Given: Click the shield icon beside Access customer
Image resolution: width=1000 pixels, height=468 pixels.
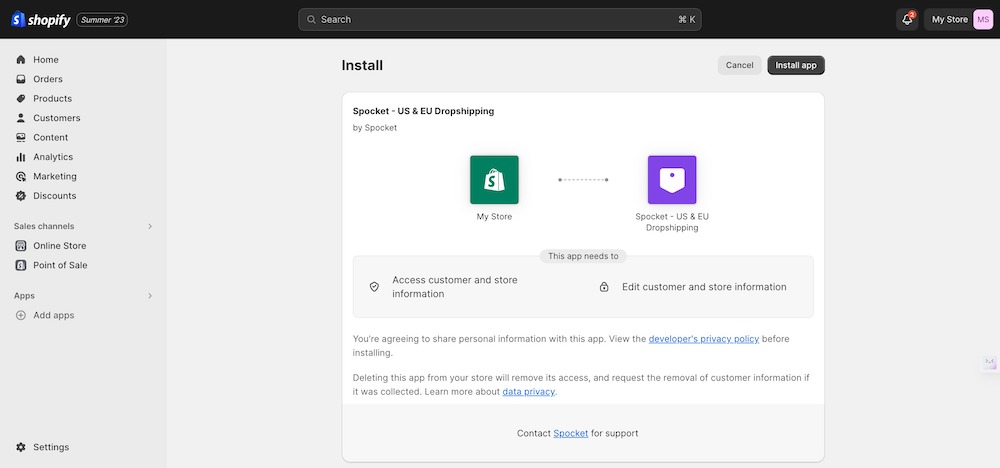Looking at the screenshot, I should coord(374,287).
